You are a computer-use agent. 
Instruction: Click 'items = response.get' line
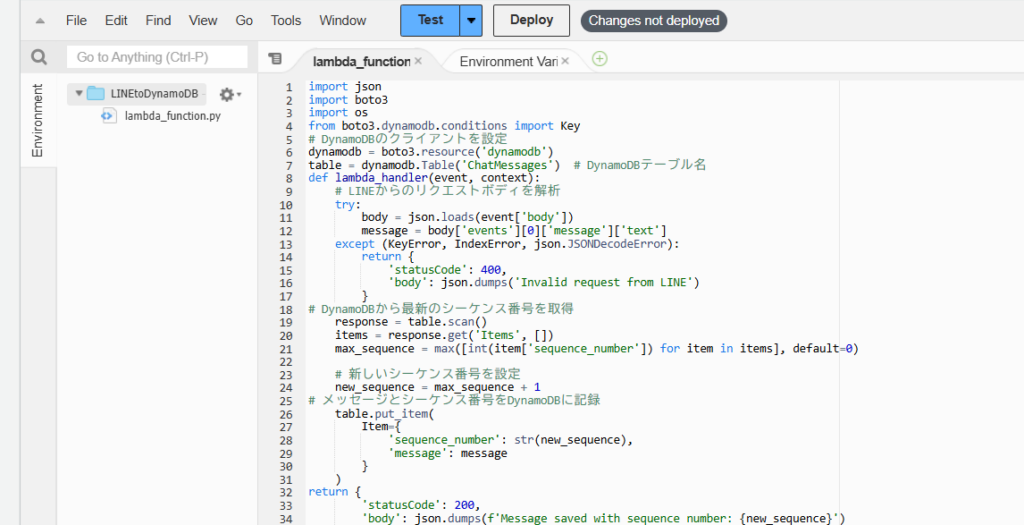coord(443,335)
